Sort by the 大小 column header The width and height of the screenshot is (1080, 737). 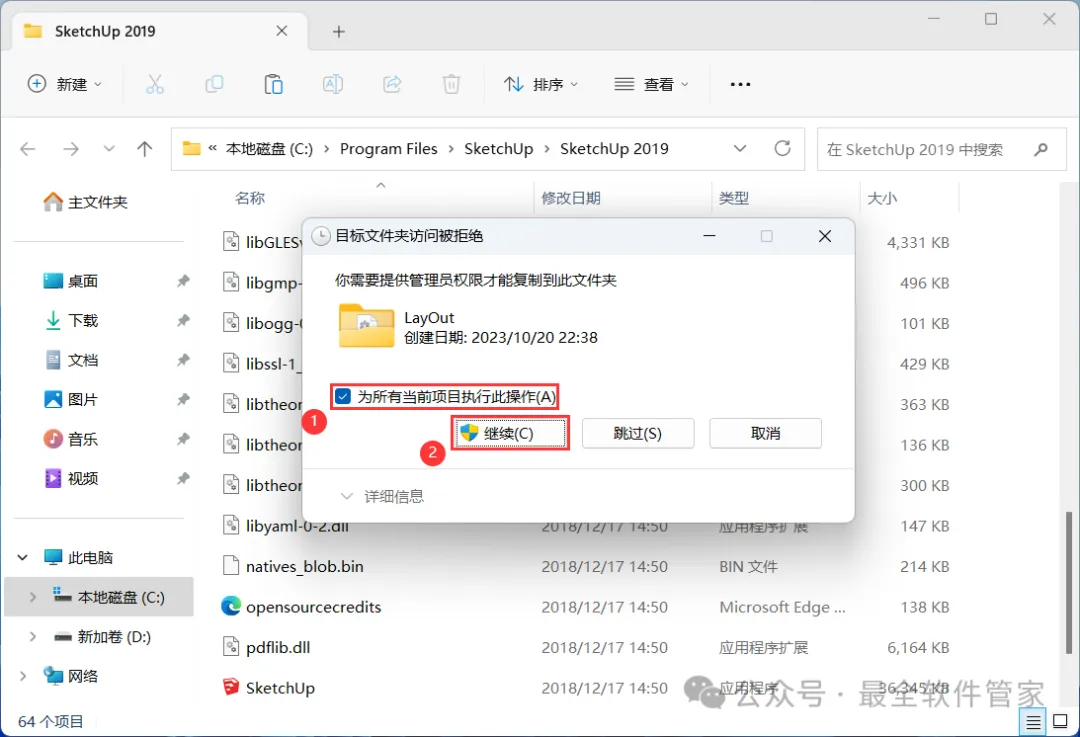tap(882, 198)
